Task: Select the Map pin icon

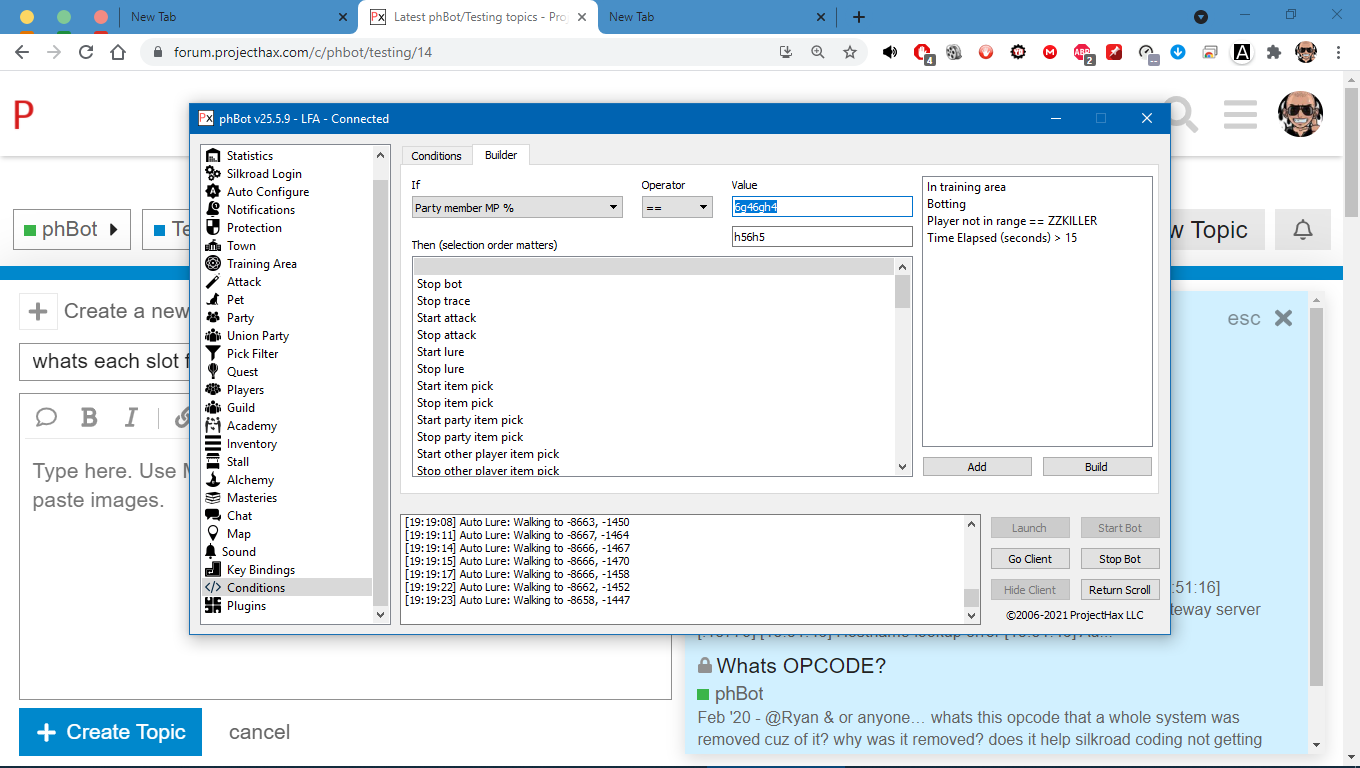Action: [x=212, y=534]
